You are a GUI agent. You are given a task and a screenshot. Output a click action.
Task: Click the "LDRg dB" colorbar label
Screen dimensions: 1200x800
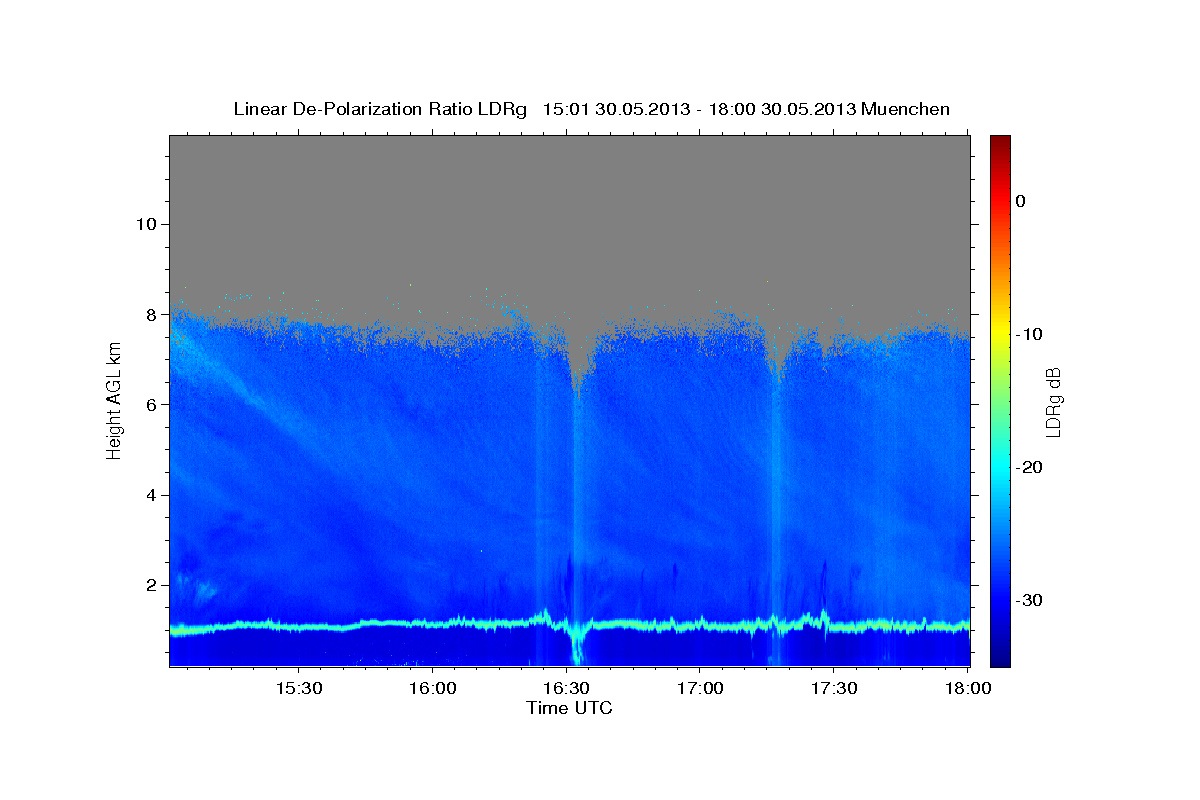(1052, 400)
